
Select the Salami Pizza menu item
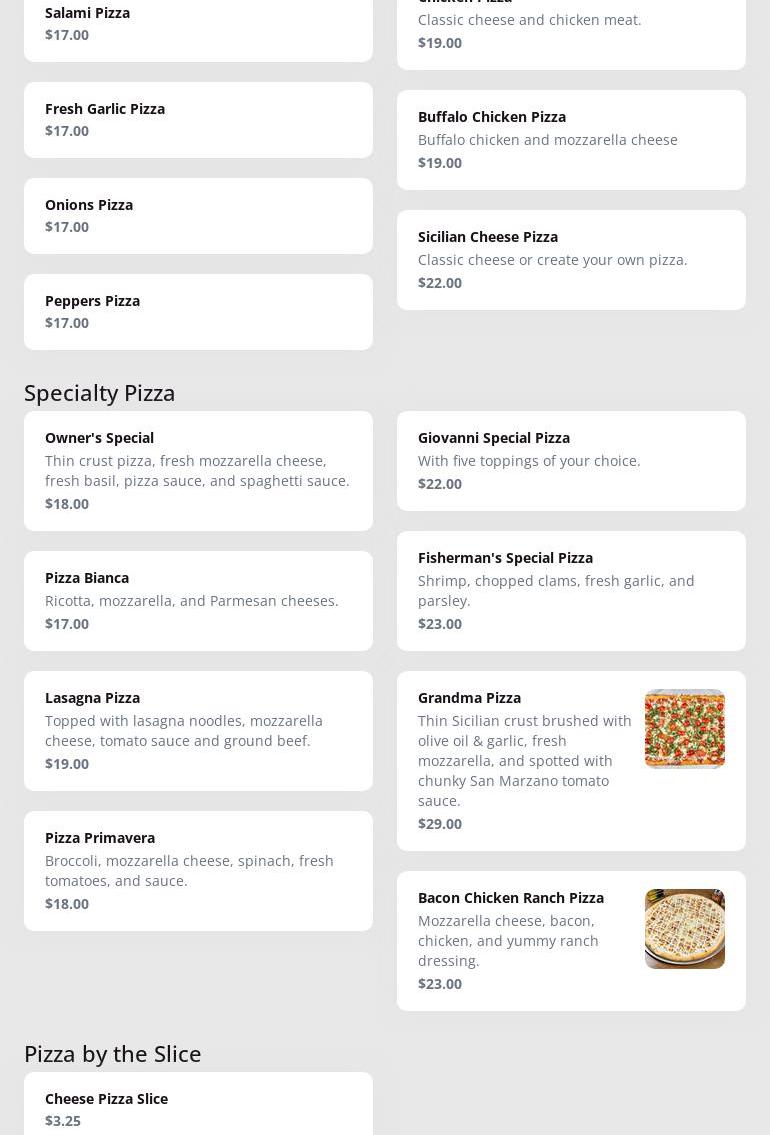point(198,26)
